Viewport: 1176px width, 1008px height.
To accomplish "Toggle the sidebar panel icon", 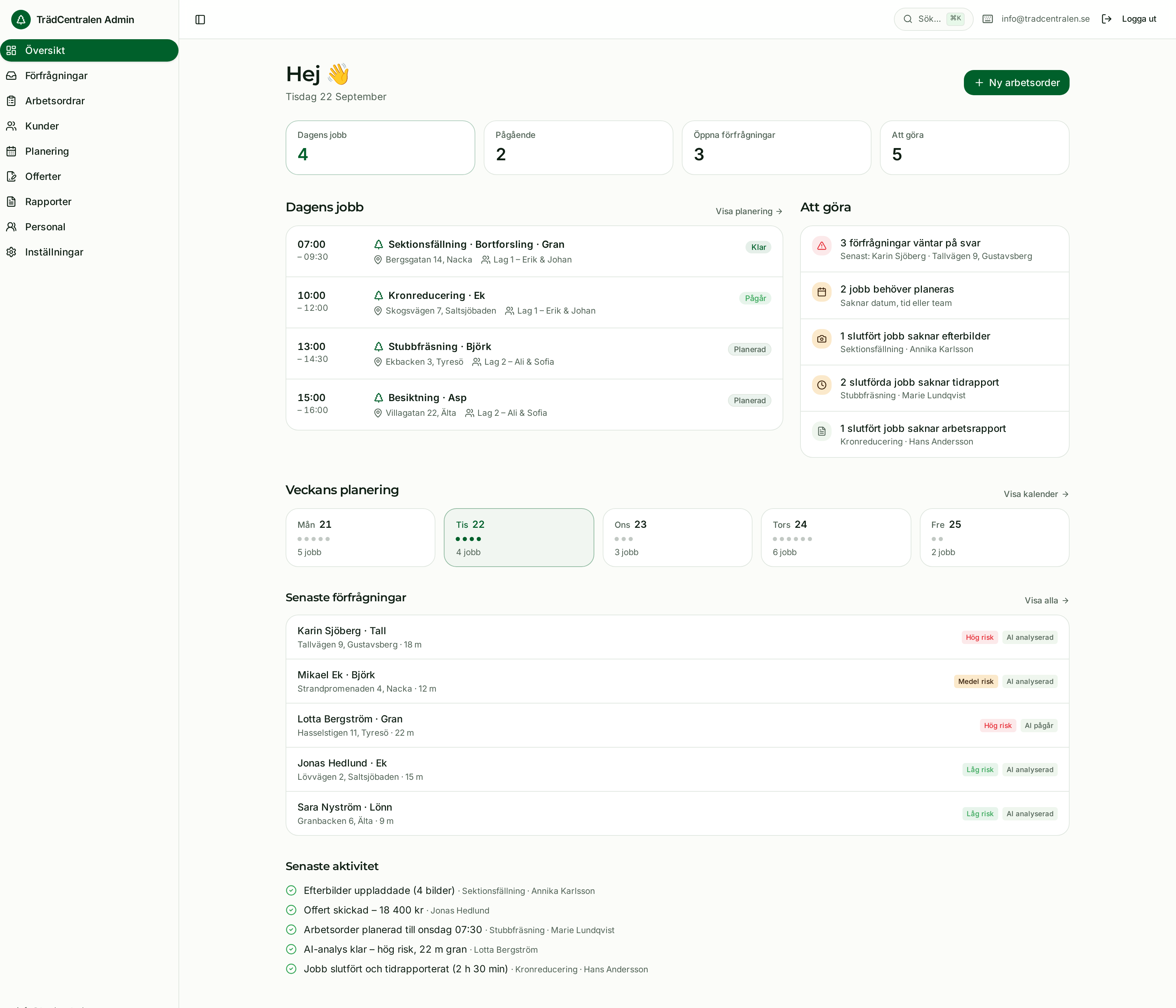I will [x=200, y=20].
